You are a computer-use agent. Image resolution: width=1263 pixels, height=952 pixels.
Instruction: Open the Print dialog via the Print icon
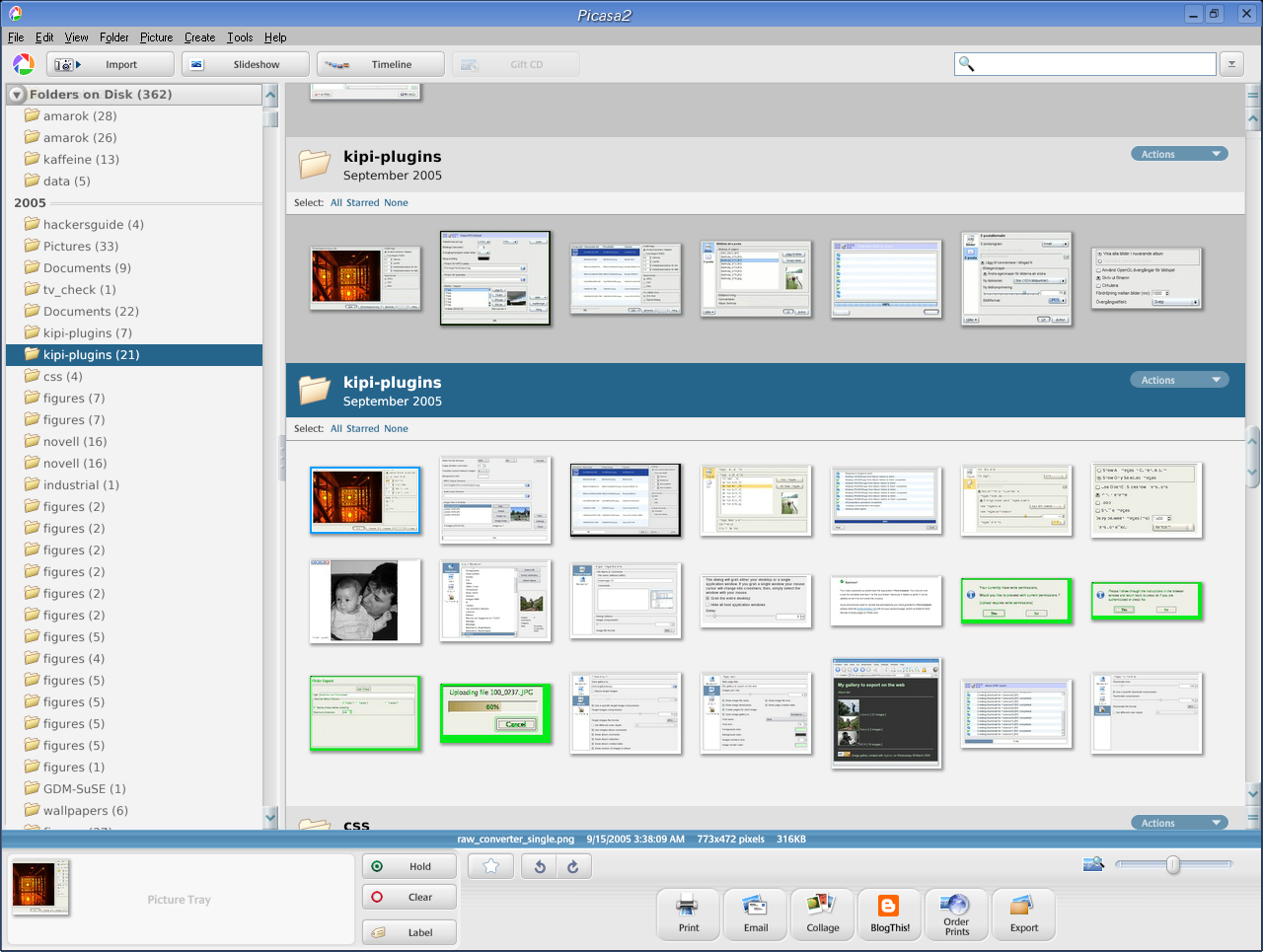click(x=688, y=915)
